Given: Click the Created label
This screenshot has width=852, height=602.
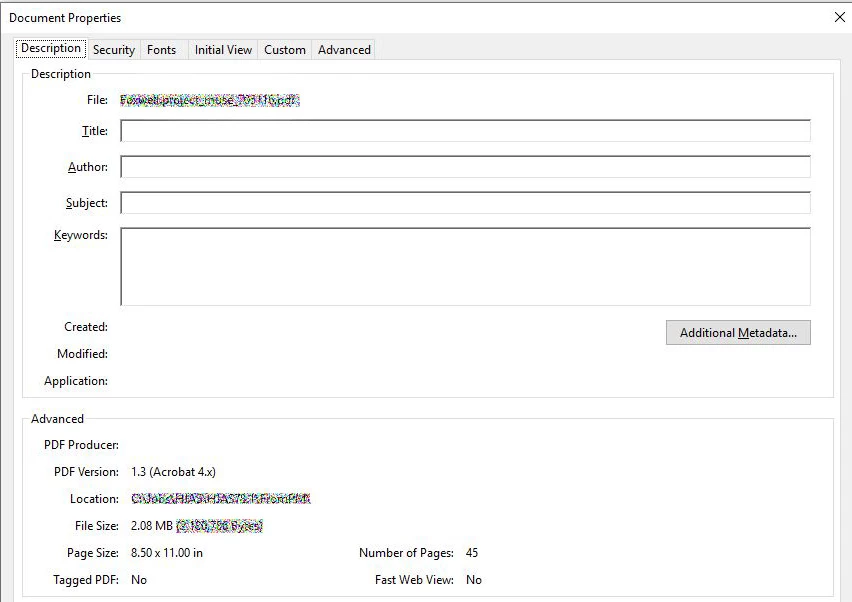Looking at the screenshot, I should [86, 327].
